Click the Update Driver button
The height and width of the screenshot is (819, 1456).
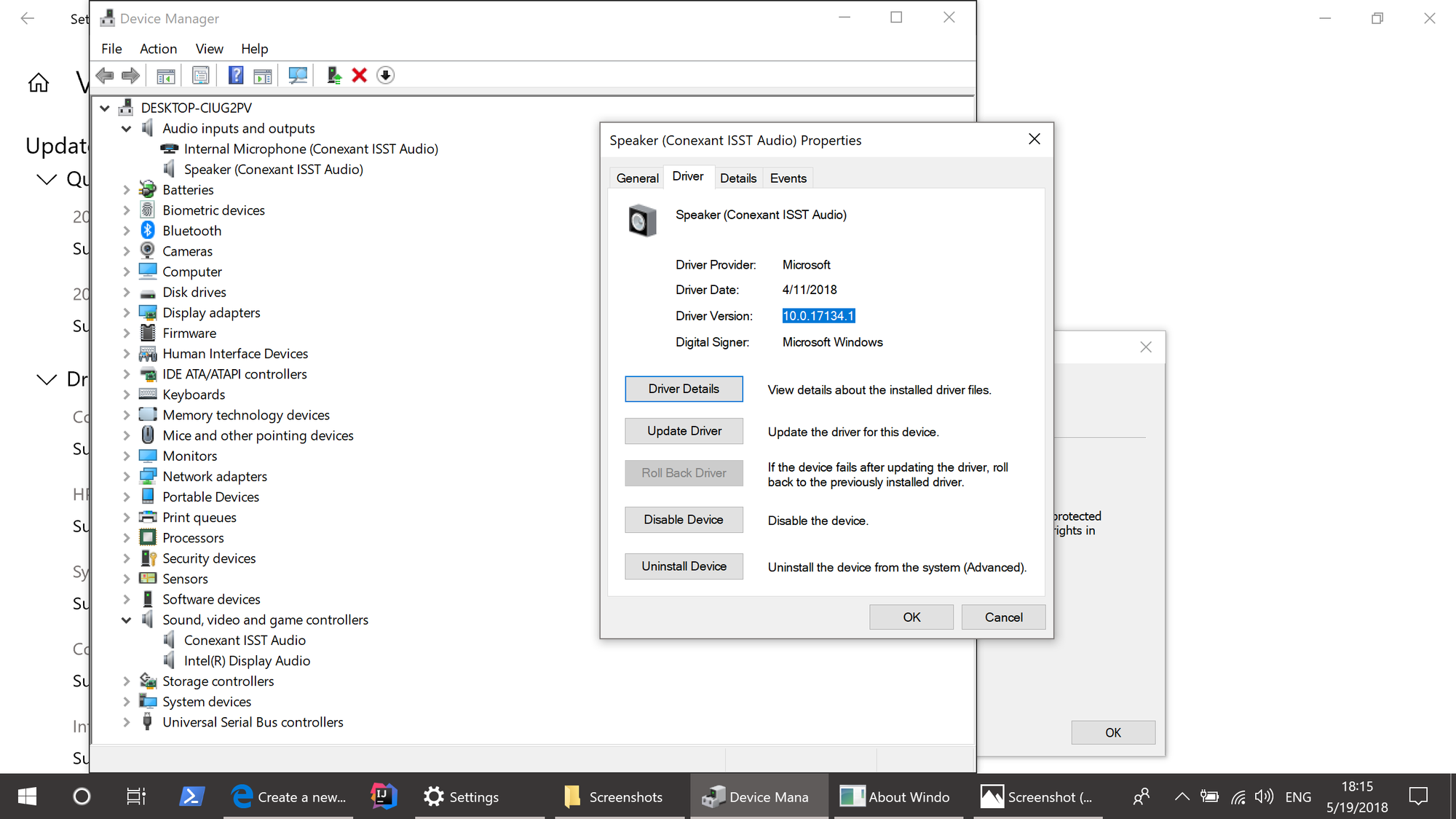click(x=684, y=431)
